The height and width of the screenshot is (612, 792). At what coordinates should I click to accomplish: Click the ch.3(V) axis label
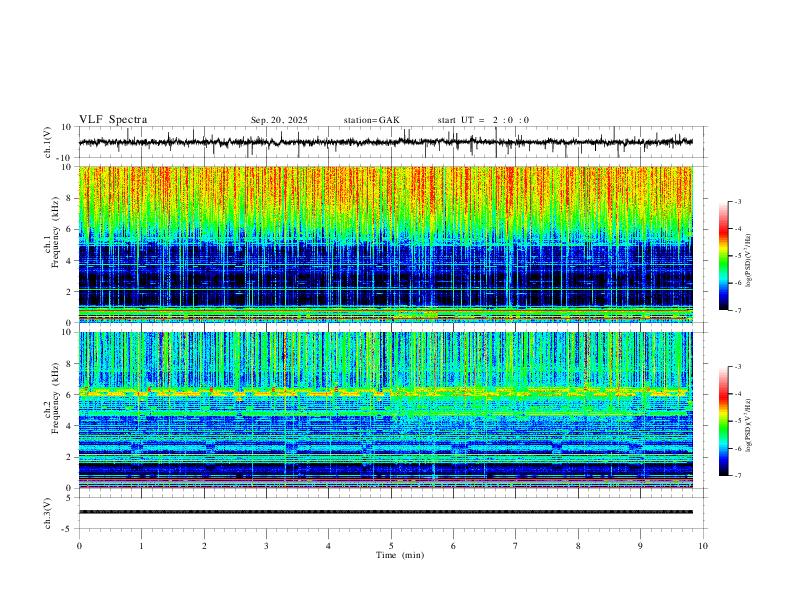(x=48, y=514)
